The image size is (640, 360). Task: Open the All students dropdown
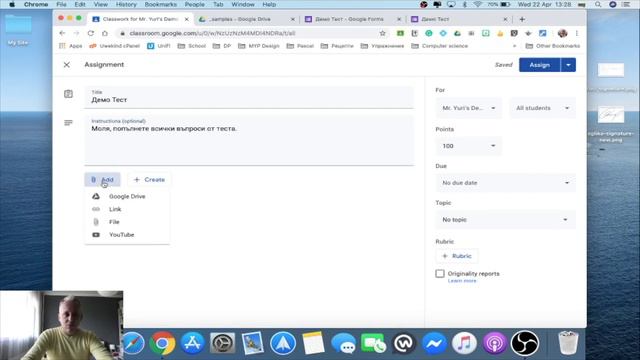[x=542, y=108]
